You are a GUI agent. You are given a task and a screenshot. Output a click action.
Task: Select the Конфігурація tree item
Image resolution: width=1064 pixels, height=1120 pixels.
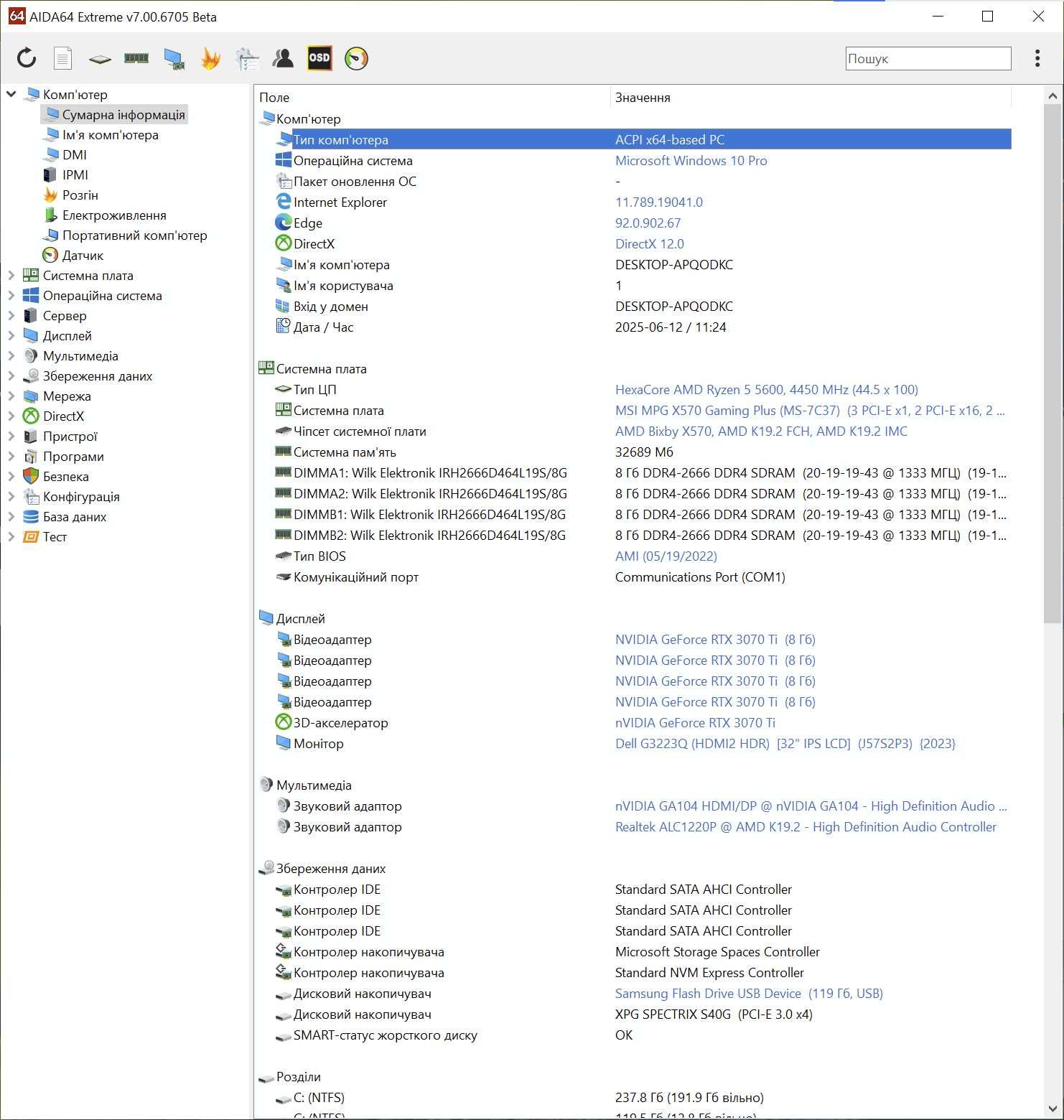click(x=81, y=496)
